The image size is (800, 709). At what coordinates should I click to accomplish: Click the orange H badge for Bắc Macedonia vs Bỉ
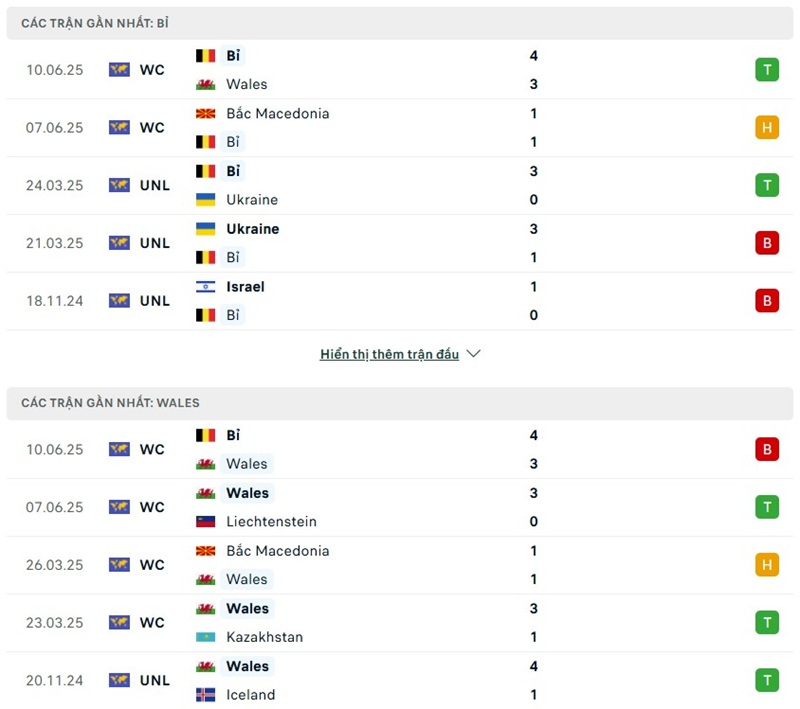point(767,127)
